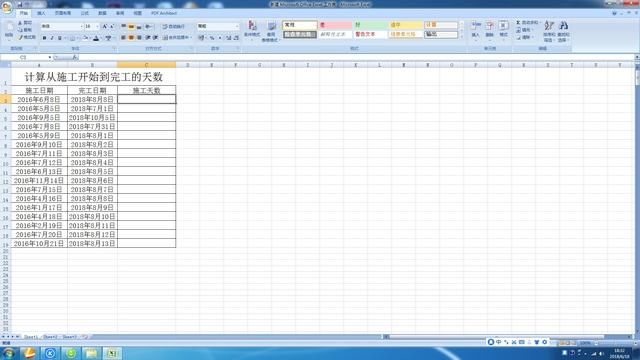
Task: Click the Insert Function fx button
Action: click(75, 58)
